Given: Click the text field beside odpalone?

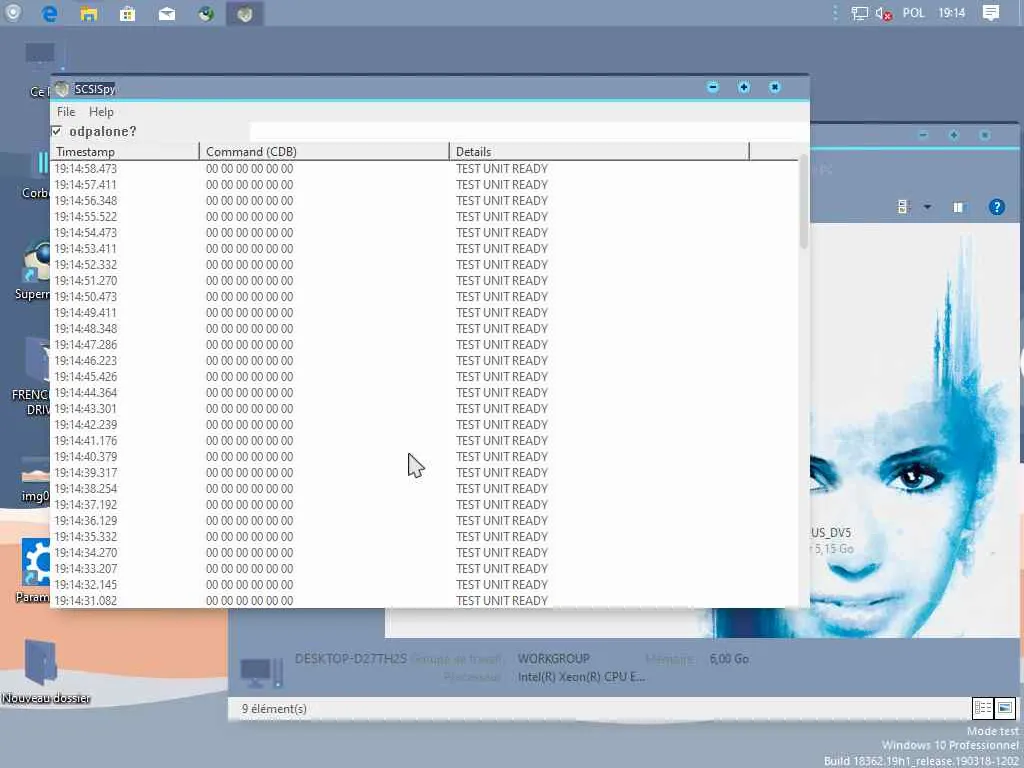Looking at the screenshot, I should click(x=529, y=131).
